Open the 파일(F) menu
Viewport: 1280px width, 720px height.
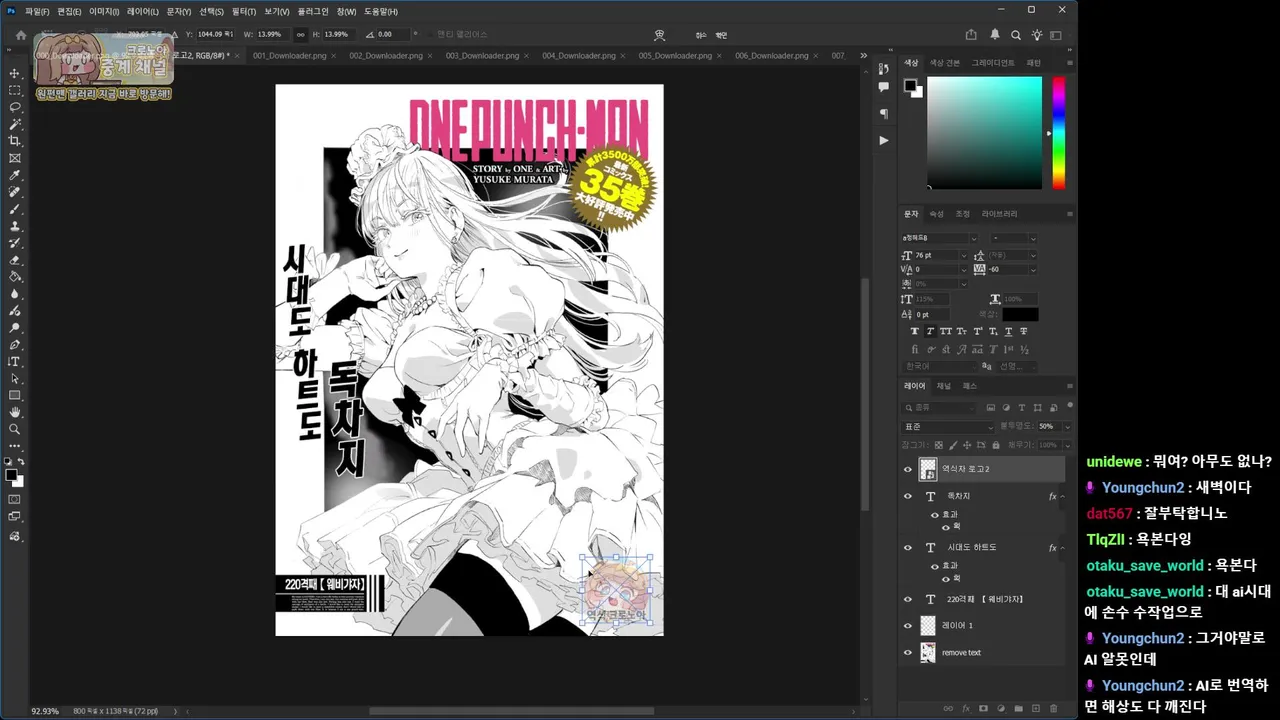click(37, 11)
